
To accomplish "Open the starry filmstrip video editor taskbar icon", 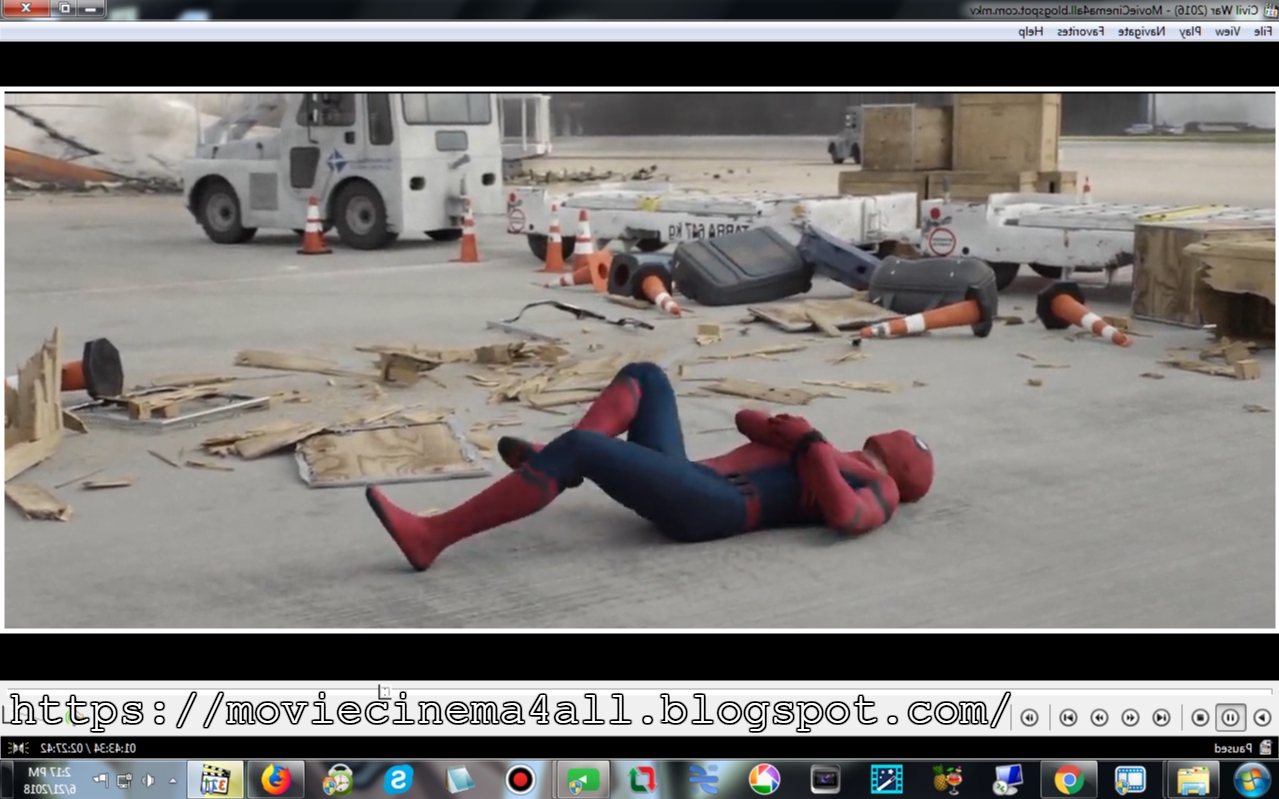I will [886, 779].
